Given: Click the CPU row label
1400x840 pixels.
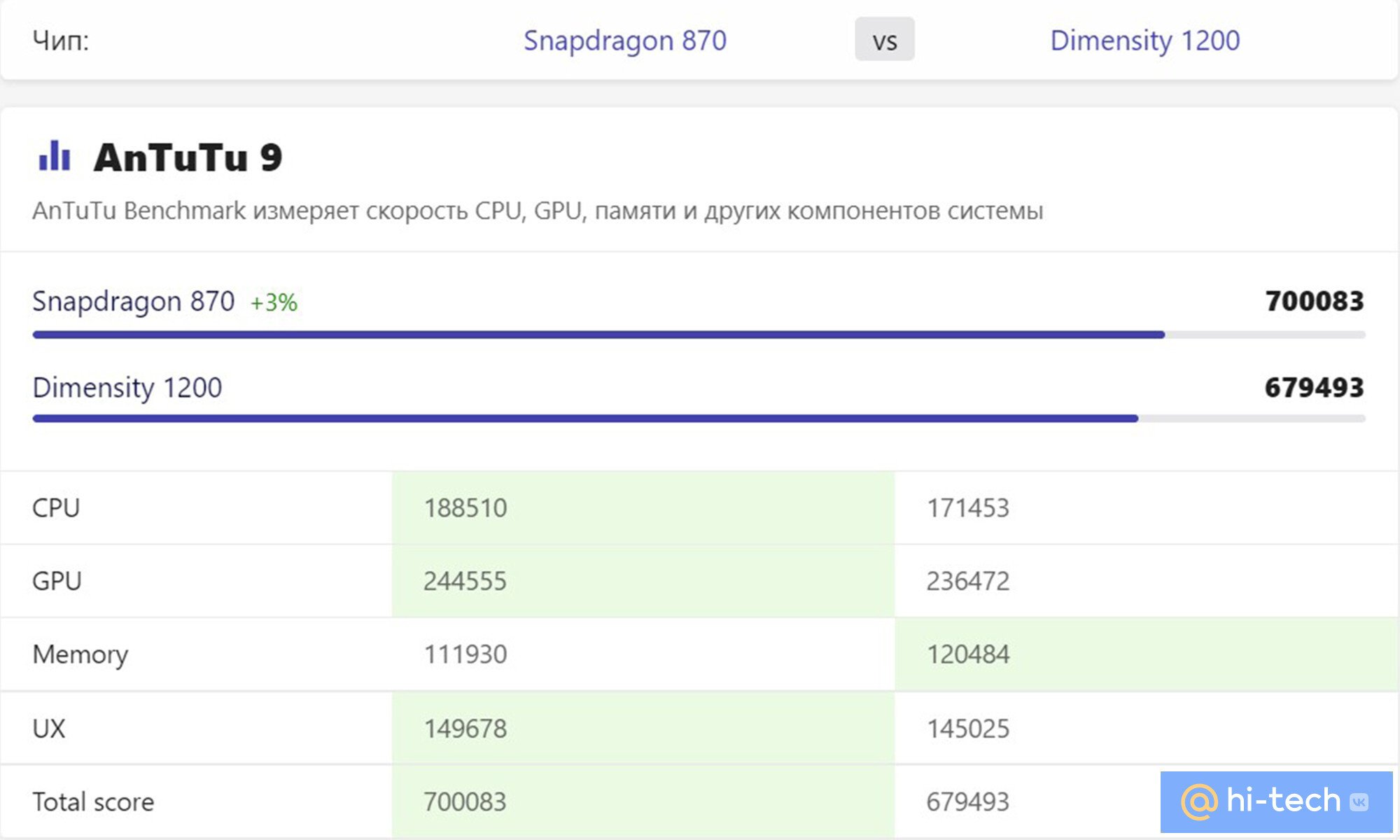Looking at the screenshot, I should tap(56, 507).
